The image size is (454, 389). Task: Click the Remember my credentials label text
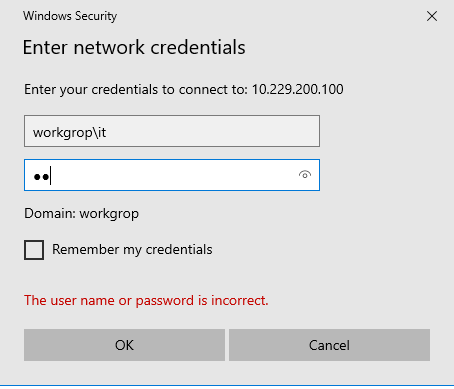click(x=132, y=250)
